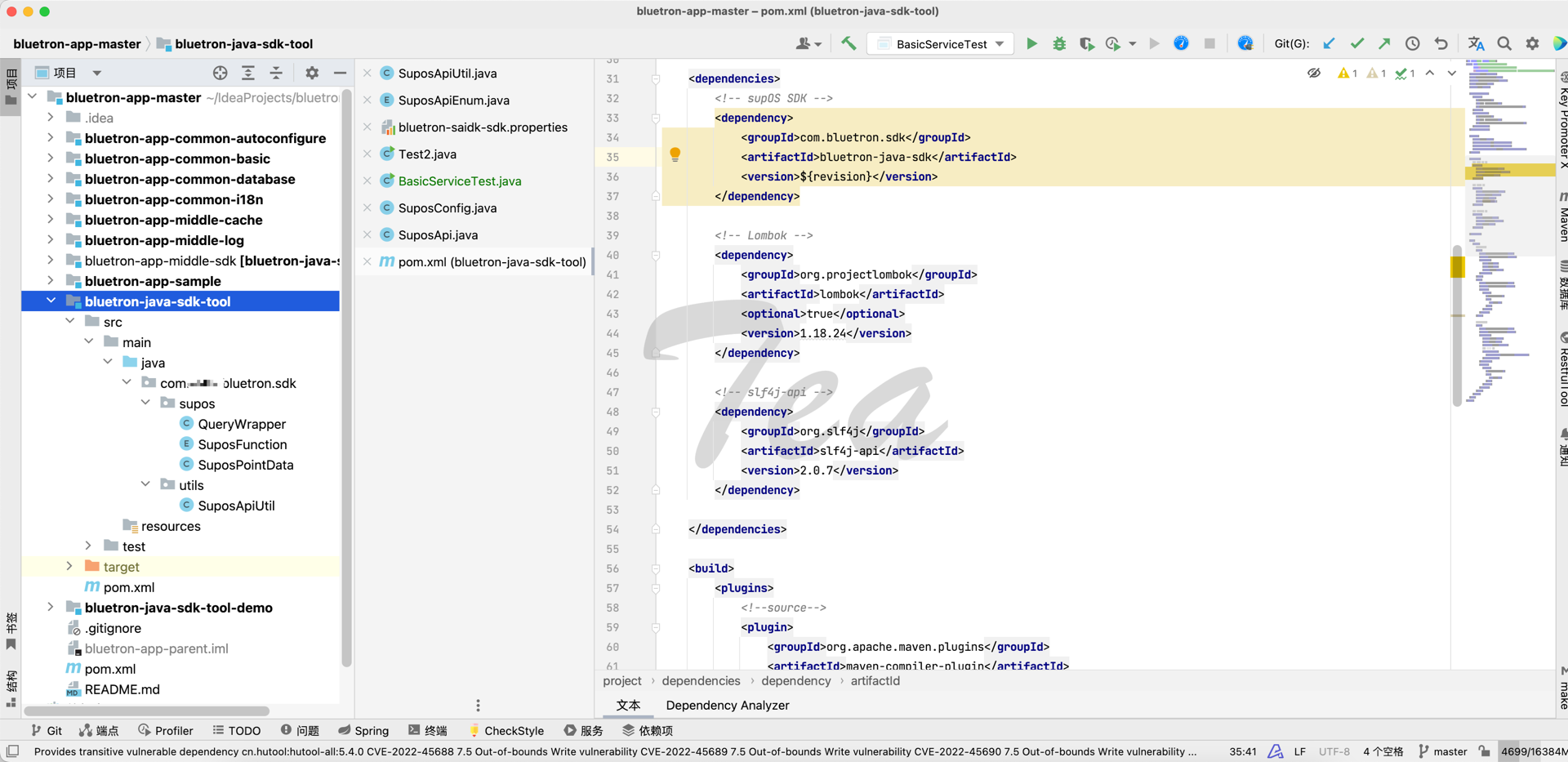Click the Search Everywhere magnifier
Image resolution: width=1568 pixels, height=762 pixels.
[x=1504, y=44]
